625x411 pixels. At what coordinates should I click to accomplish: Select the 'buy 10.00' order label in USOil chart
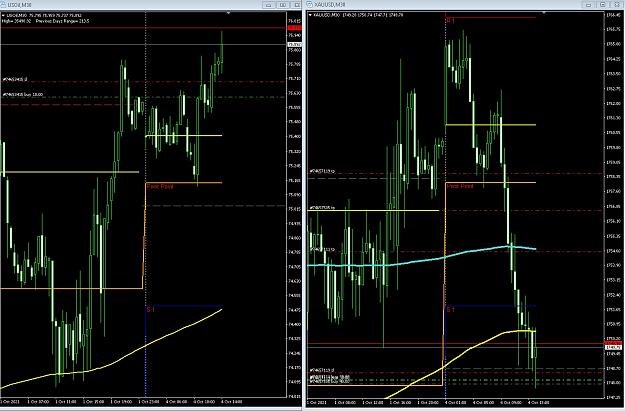coord(23,94)
